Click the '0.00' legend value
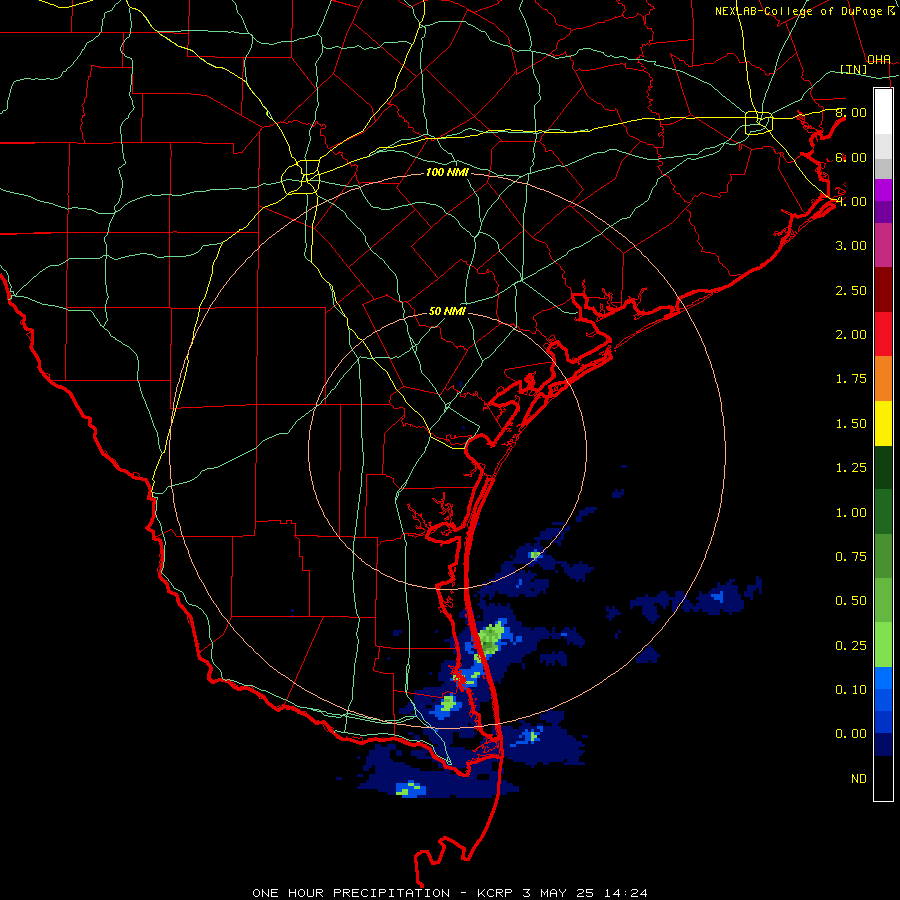900x900 pixels. pos(851,734)
